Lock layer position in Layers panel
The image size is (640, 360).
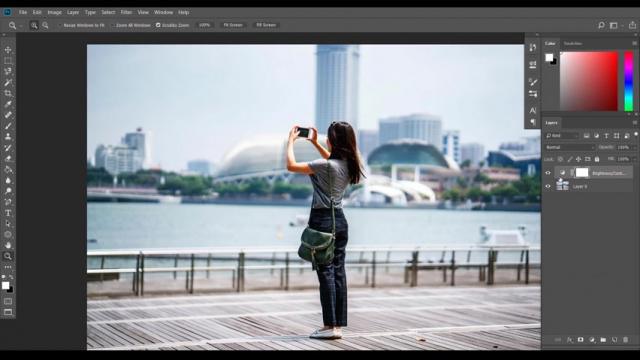578,159
